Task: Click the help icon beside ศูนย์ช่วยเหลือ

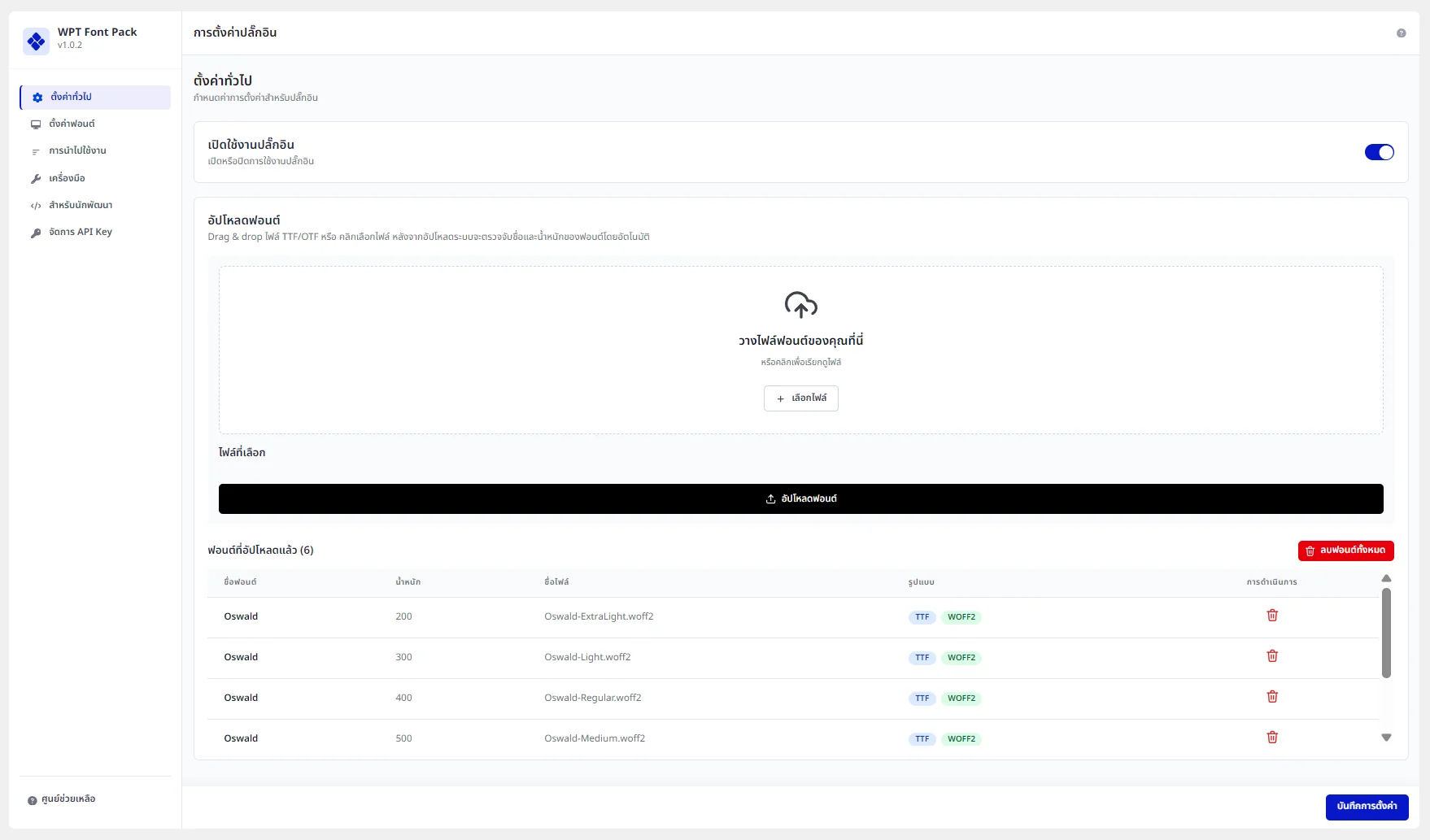Action: (x=33, y=800)
